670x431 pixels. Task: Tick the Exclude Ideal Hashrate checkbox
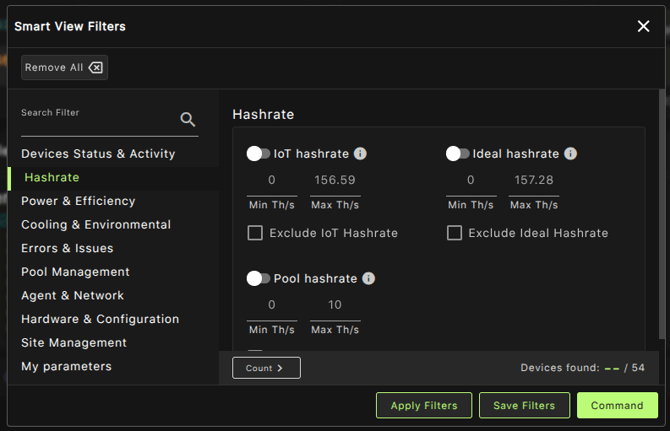tap(455, 233)
